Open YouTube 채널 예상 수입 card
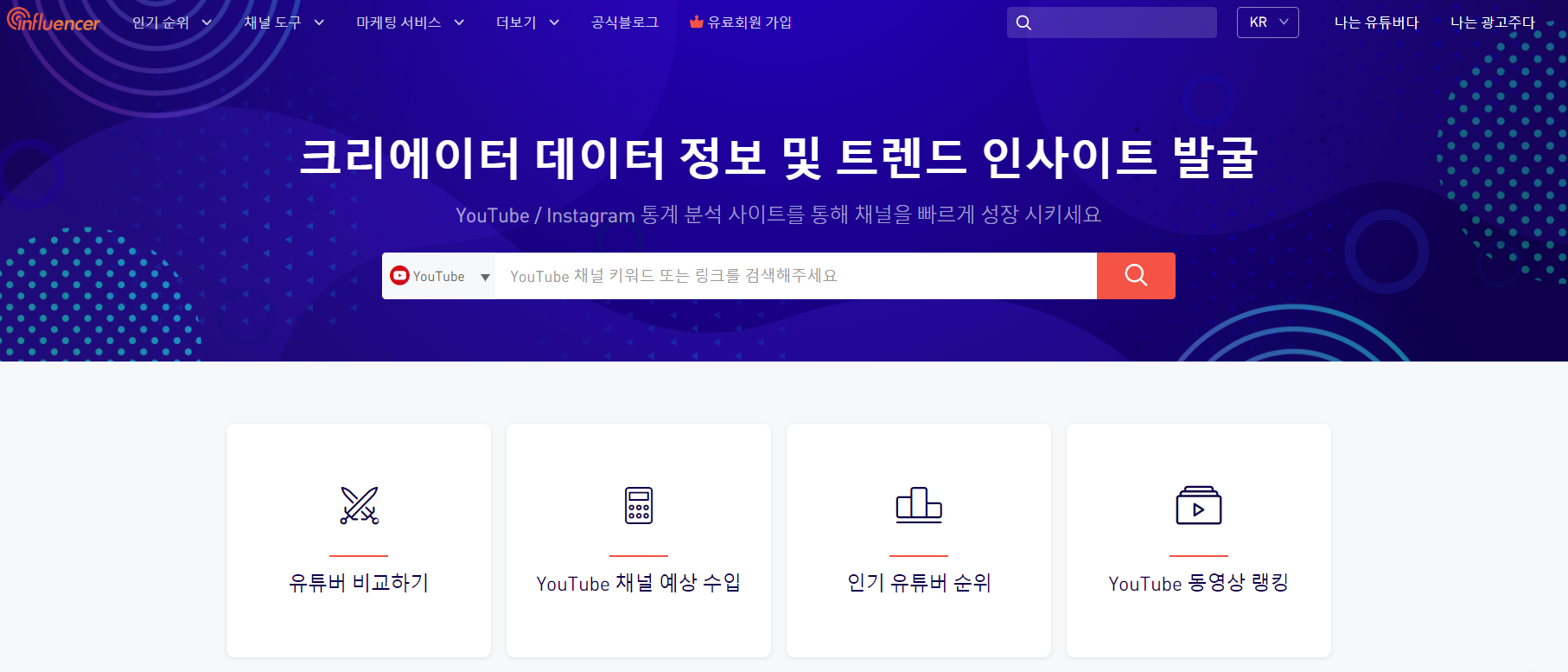Viewport: 1568px width, 672px height. (x=639, y=541)
